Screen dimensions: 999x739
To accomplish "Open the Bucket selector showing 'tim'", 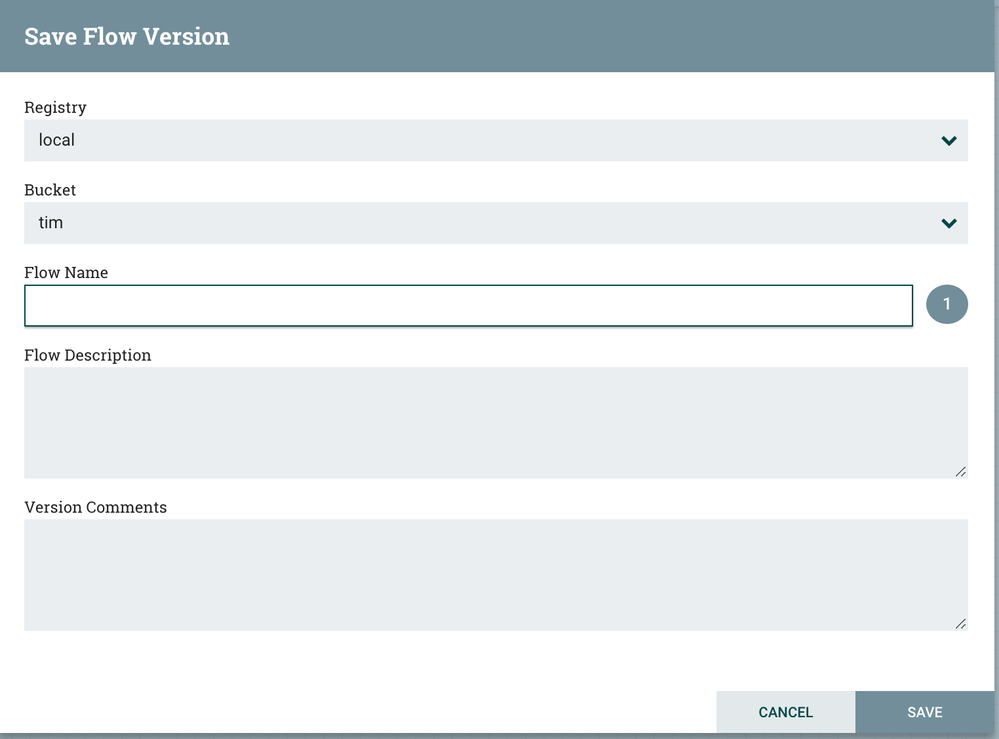I will click(x=496, y=223).
